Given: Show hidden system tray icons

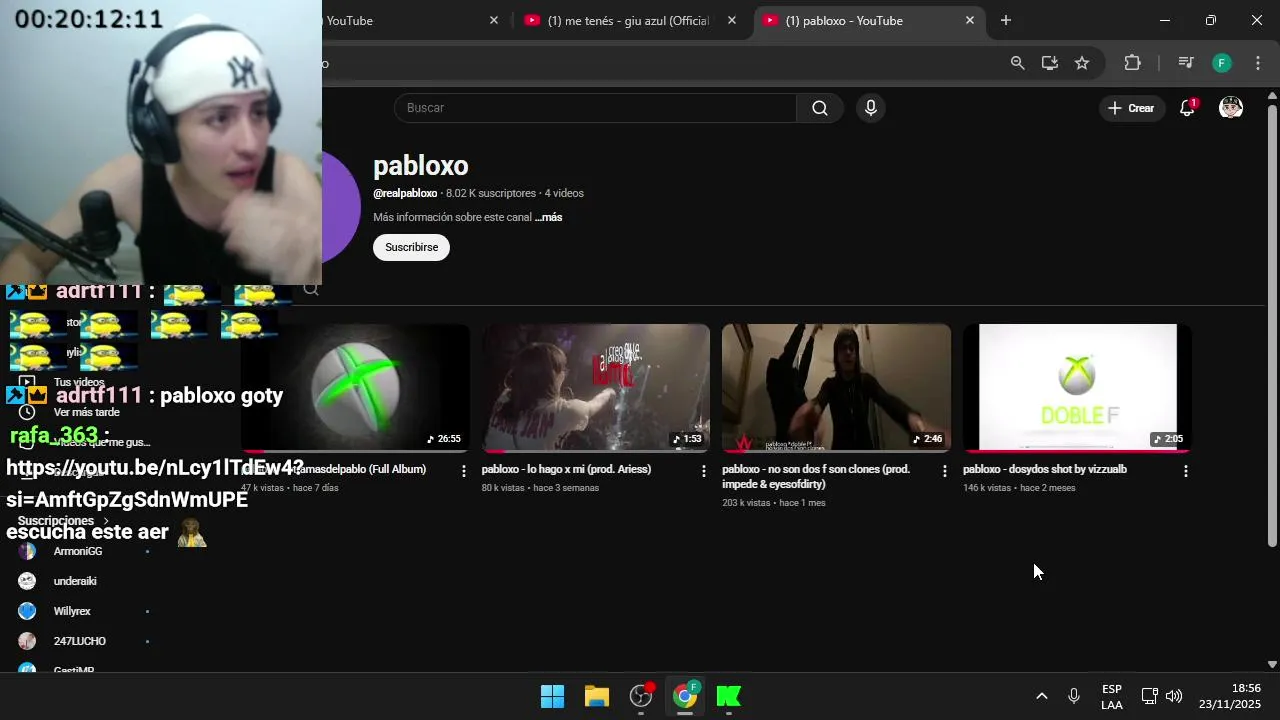Looking at the screenshot, I should [1041, 696].
